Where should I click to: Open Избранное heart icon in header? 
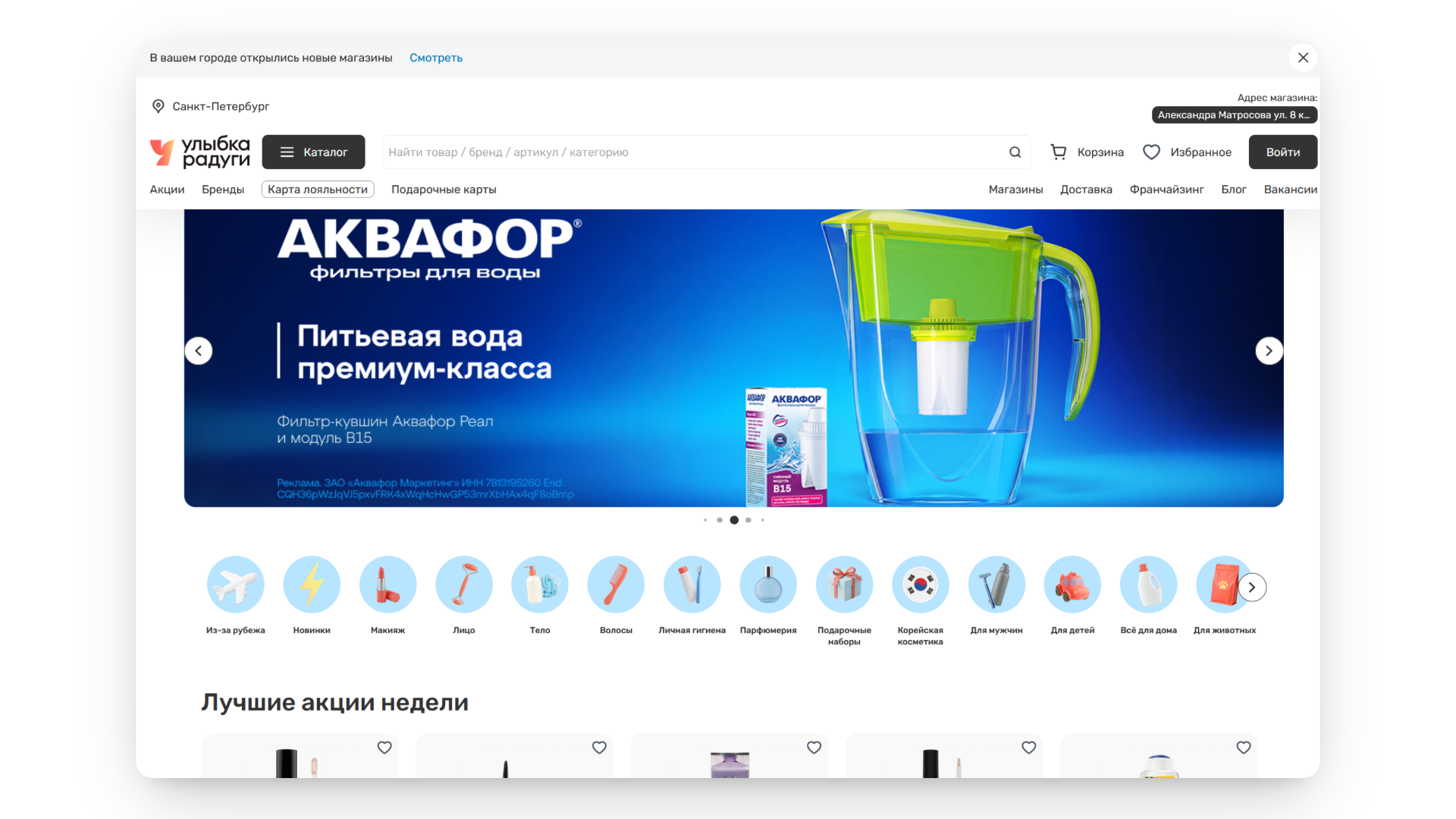click(x=1151, y=152)
